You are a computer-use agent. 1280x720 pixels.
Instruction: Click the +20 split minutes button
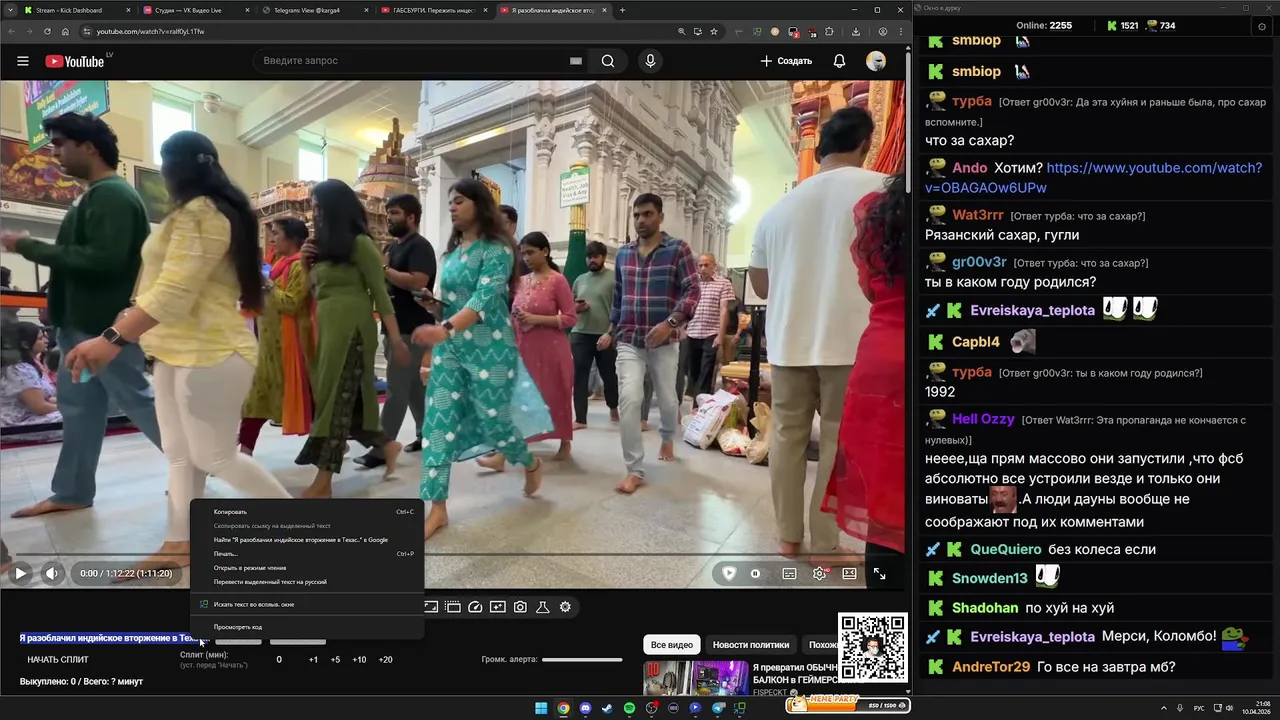coord(385,660)
